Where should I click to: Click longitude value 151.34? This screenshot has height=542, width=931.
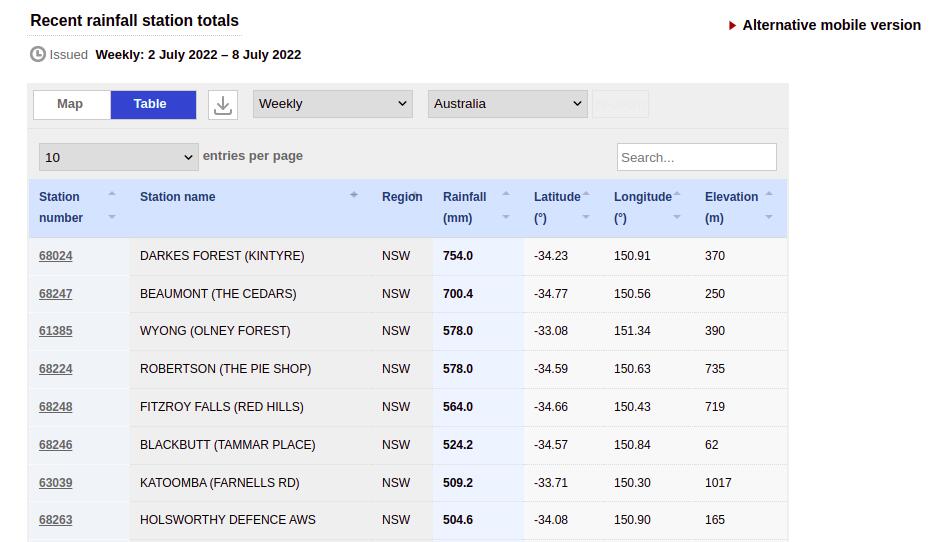click(x=632, y=331)
